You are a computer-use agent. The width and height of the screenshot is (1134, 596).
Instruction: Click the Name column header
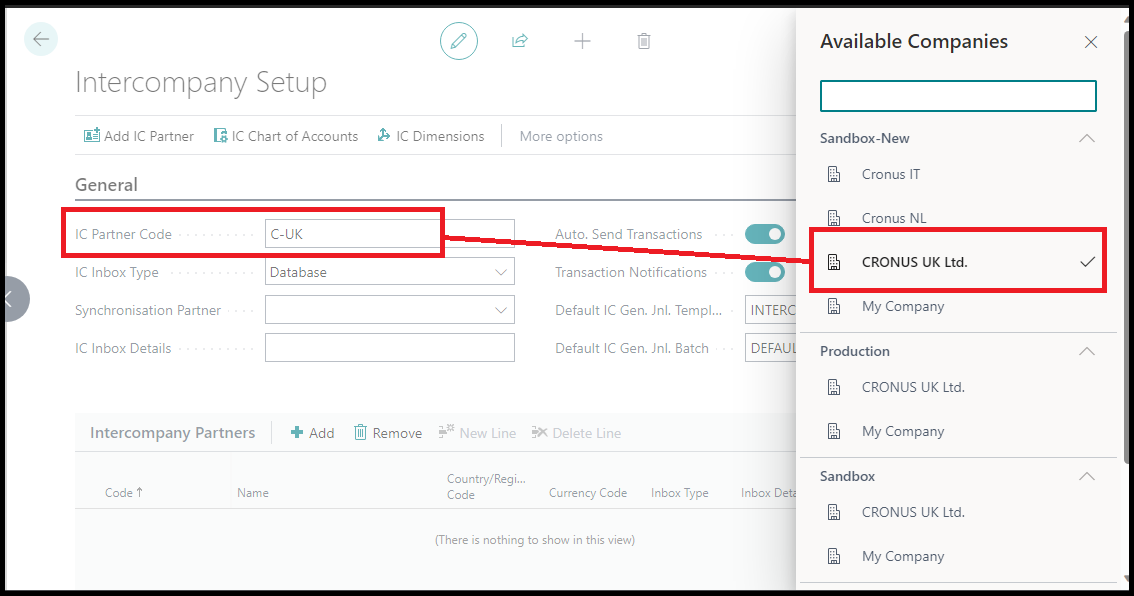[x=253, y=493]
